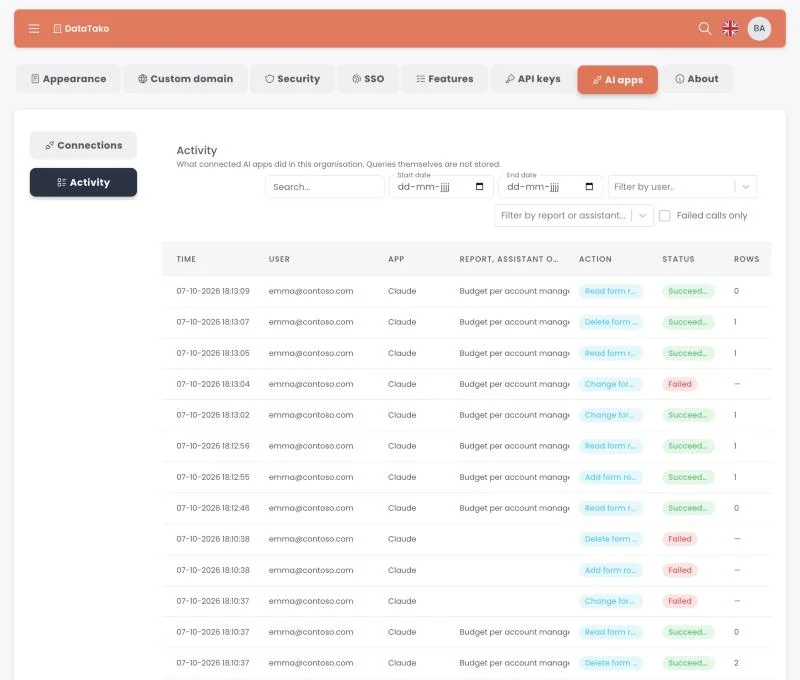Switch to the Custom domain tab

(x=185, y=79)
